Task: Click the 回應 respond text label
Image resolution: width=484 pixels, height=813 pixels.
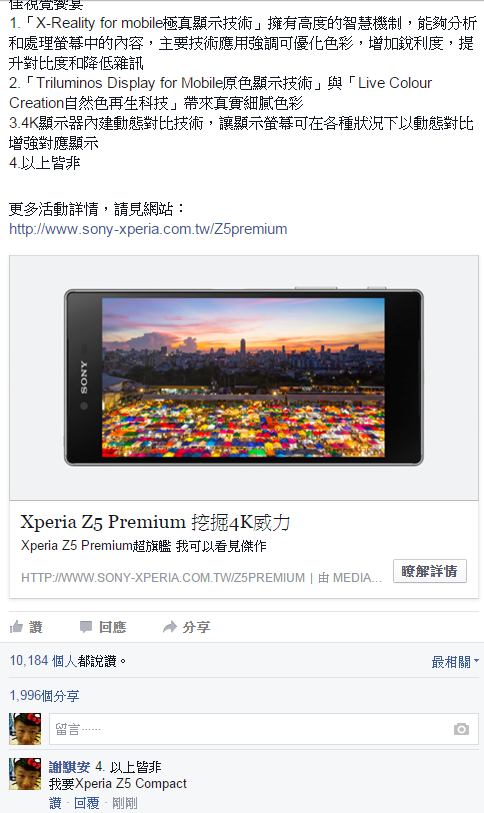Action: tap(113, 627)
